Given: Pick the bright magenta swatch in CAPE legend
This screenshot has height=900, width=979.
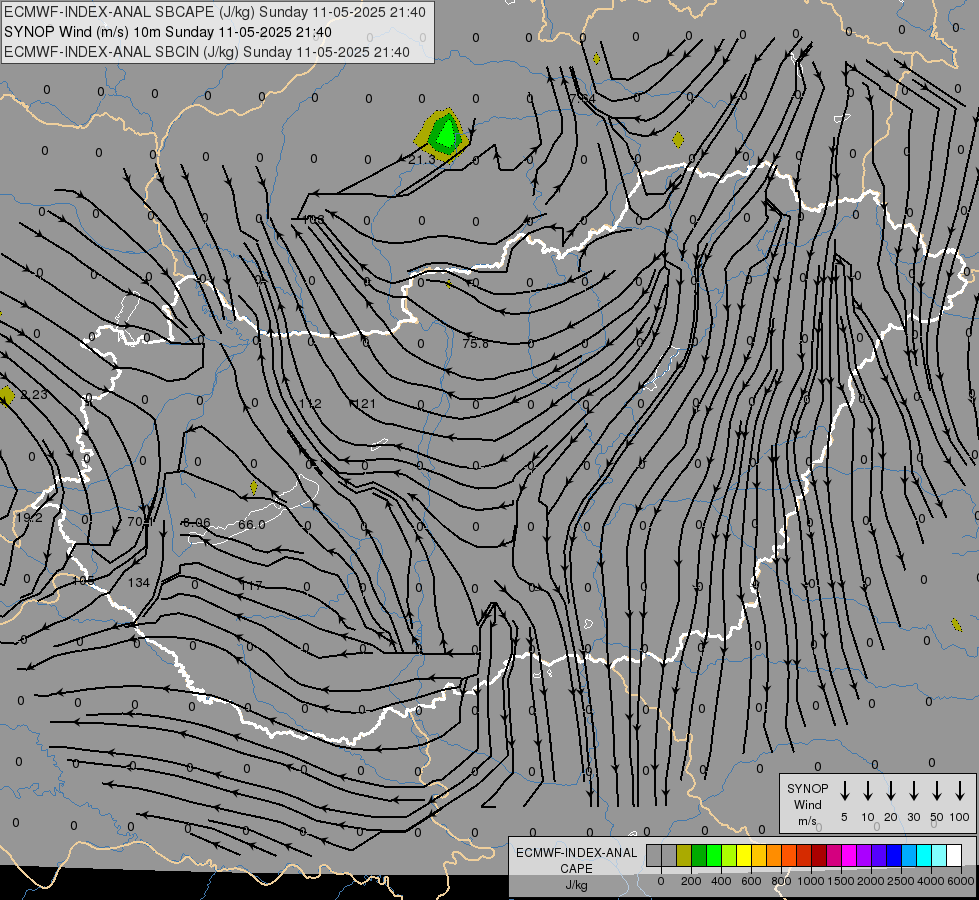Looking at the screenshot, I should pyautogui.click(x=849, y=855).
